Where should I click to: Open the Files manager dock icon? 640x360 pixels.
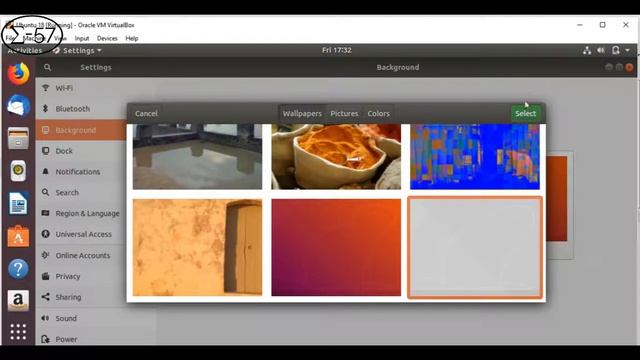(x=18, y=138)
